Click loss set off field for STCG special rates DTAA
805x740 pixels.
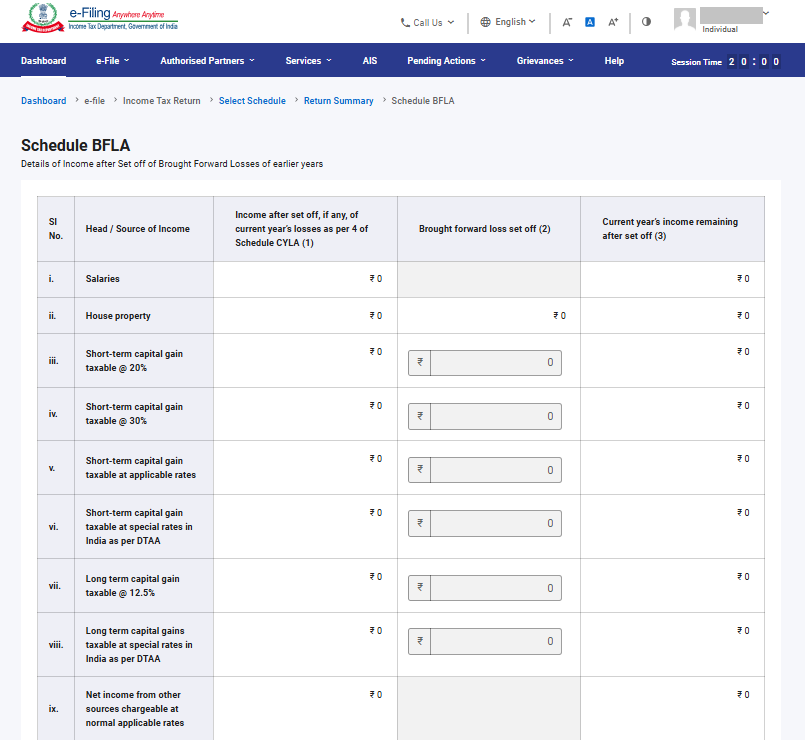(x=485, y=523)
